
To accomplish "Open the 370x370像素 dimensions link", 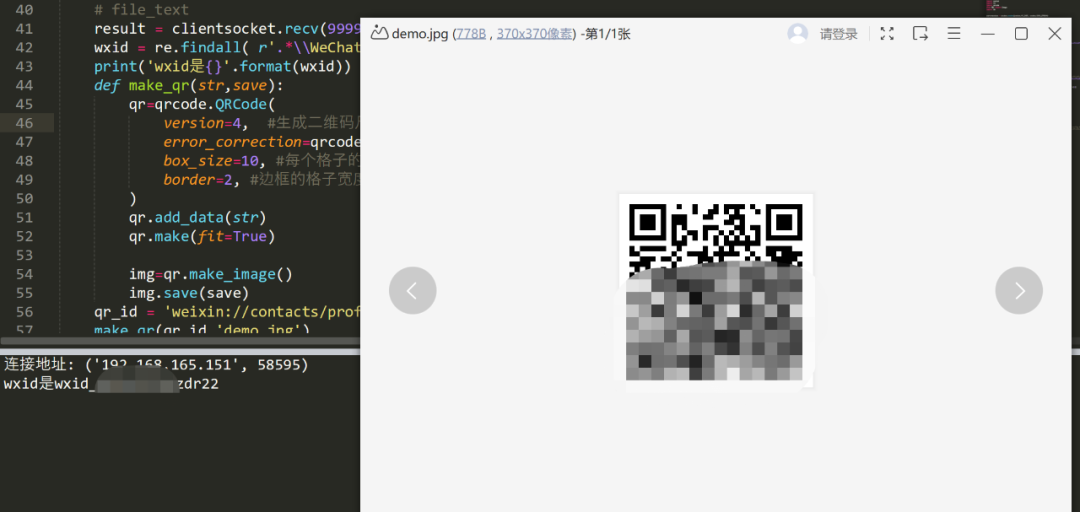I will tap(534, 34).
